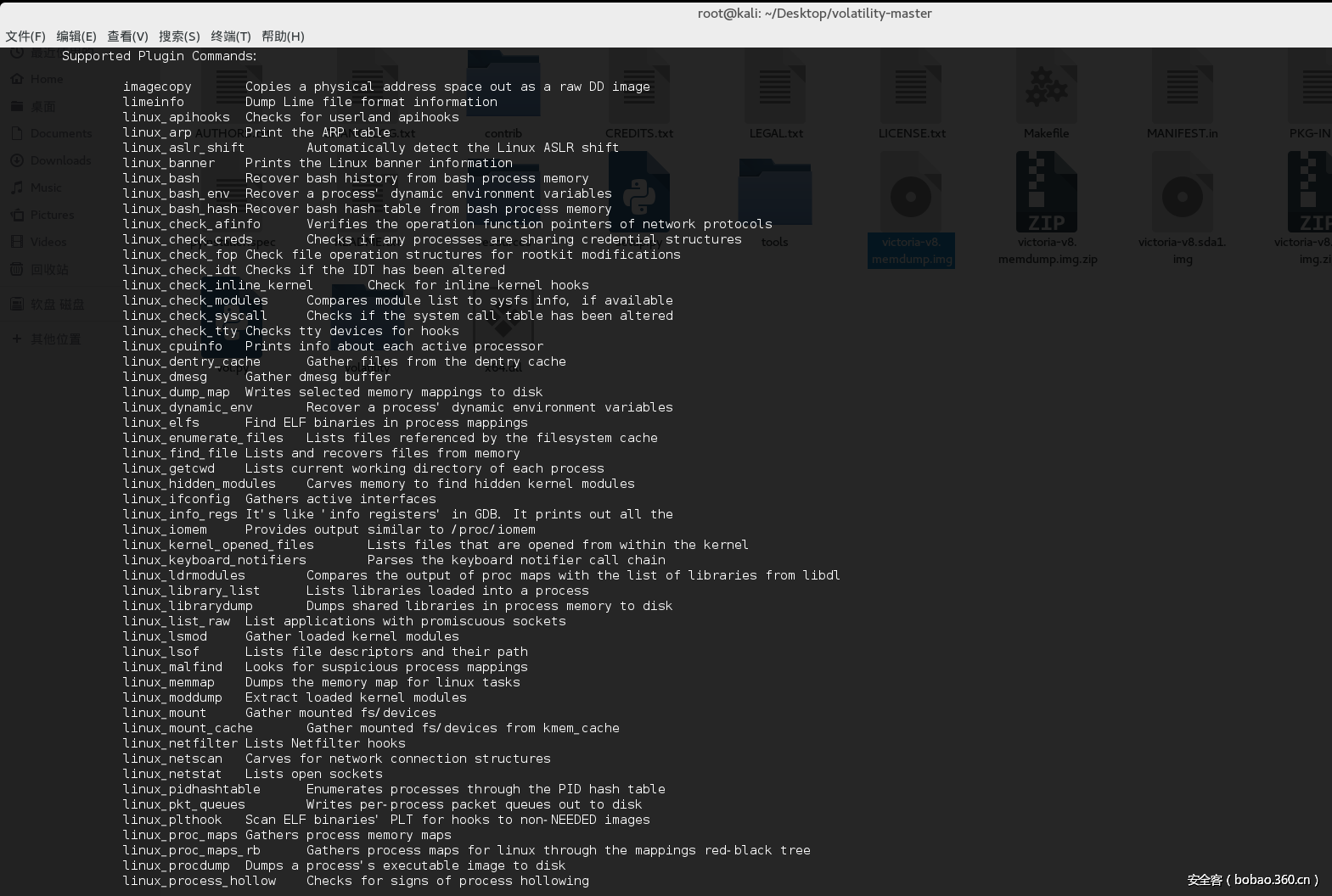Open the 搜索(S) menu
The width and height of the screenshot is (1332, 896).
[x=179, y=36]
